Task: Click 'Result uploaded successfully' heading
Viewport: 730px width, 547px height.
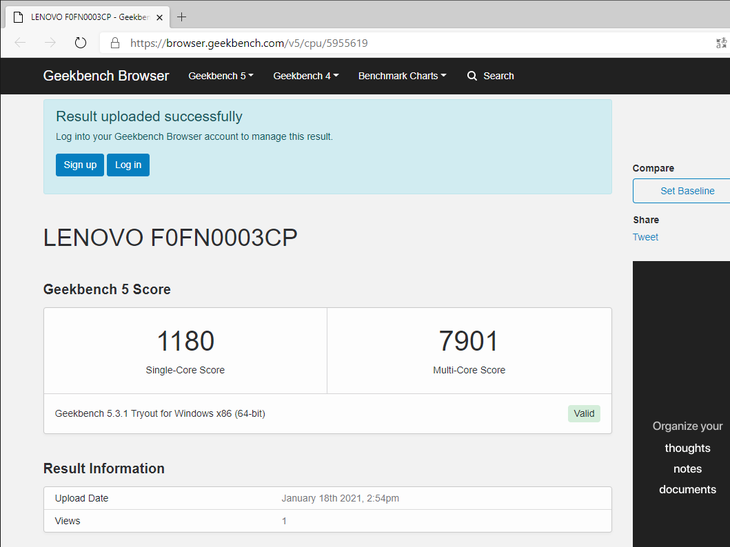Action: click(149, 116)
